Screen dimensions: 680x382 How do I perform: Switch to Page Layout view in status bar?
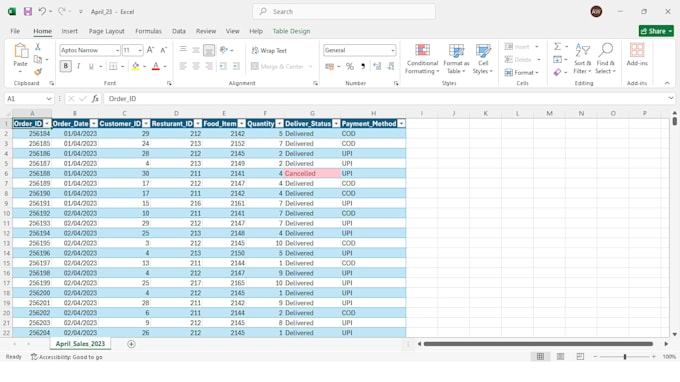click(560, 356)
